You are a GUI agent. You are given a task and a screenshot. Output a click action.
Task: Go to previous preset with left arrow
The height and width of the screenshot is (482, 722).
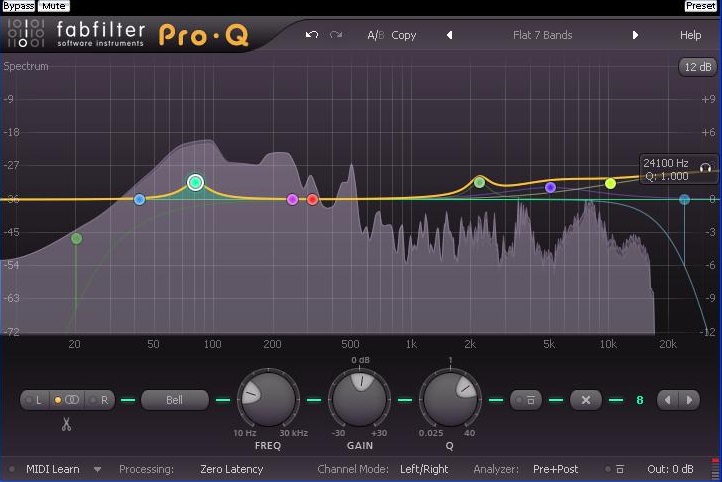point(449,35)
